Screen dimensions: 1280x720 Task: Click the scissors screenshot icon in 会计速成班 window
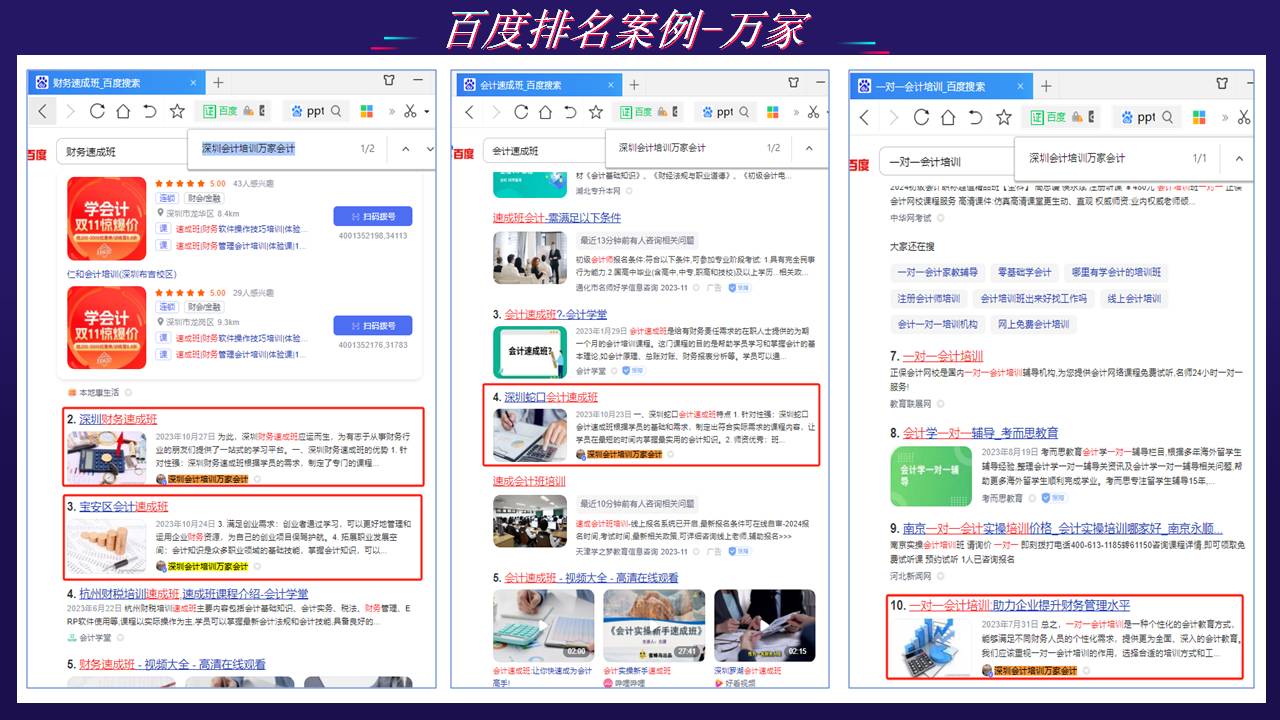tap(813, 112)
